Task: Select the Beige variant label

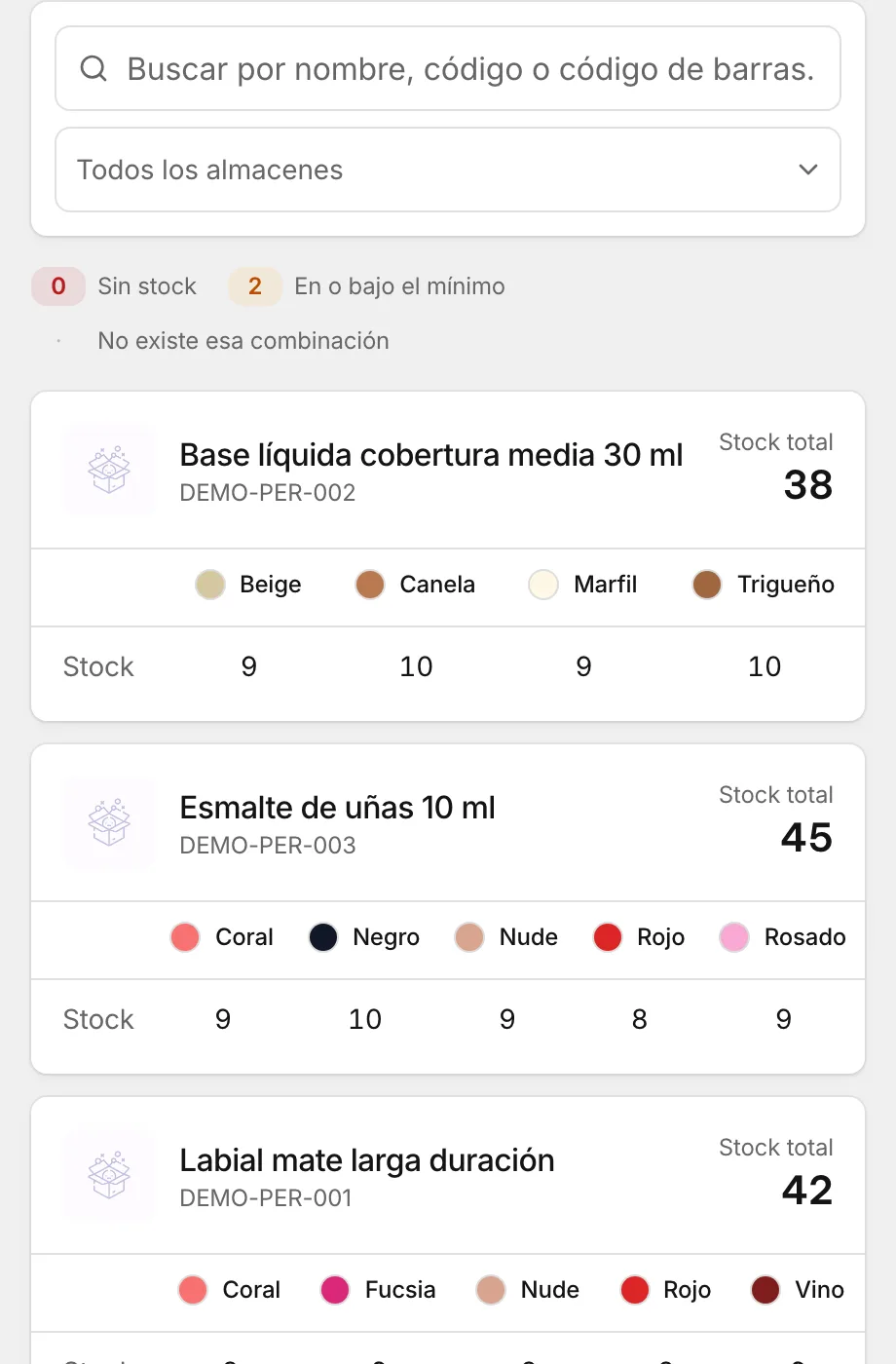Action: click(x=271, y=585)
